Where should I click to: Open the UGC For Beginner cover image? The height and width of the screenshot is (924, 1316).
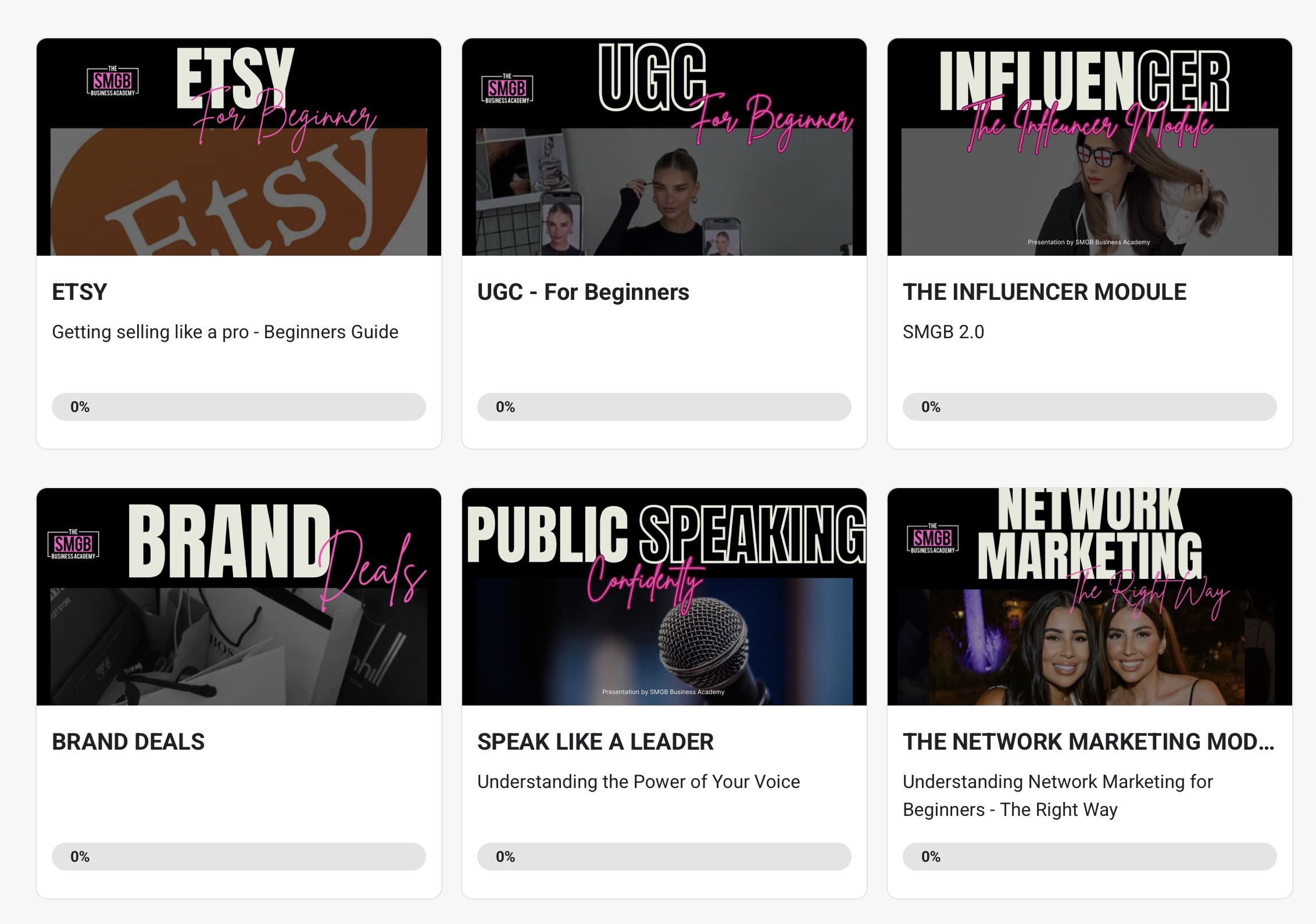(664, 147)
